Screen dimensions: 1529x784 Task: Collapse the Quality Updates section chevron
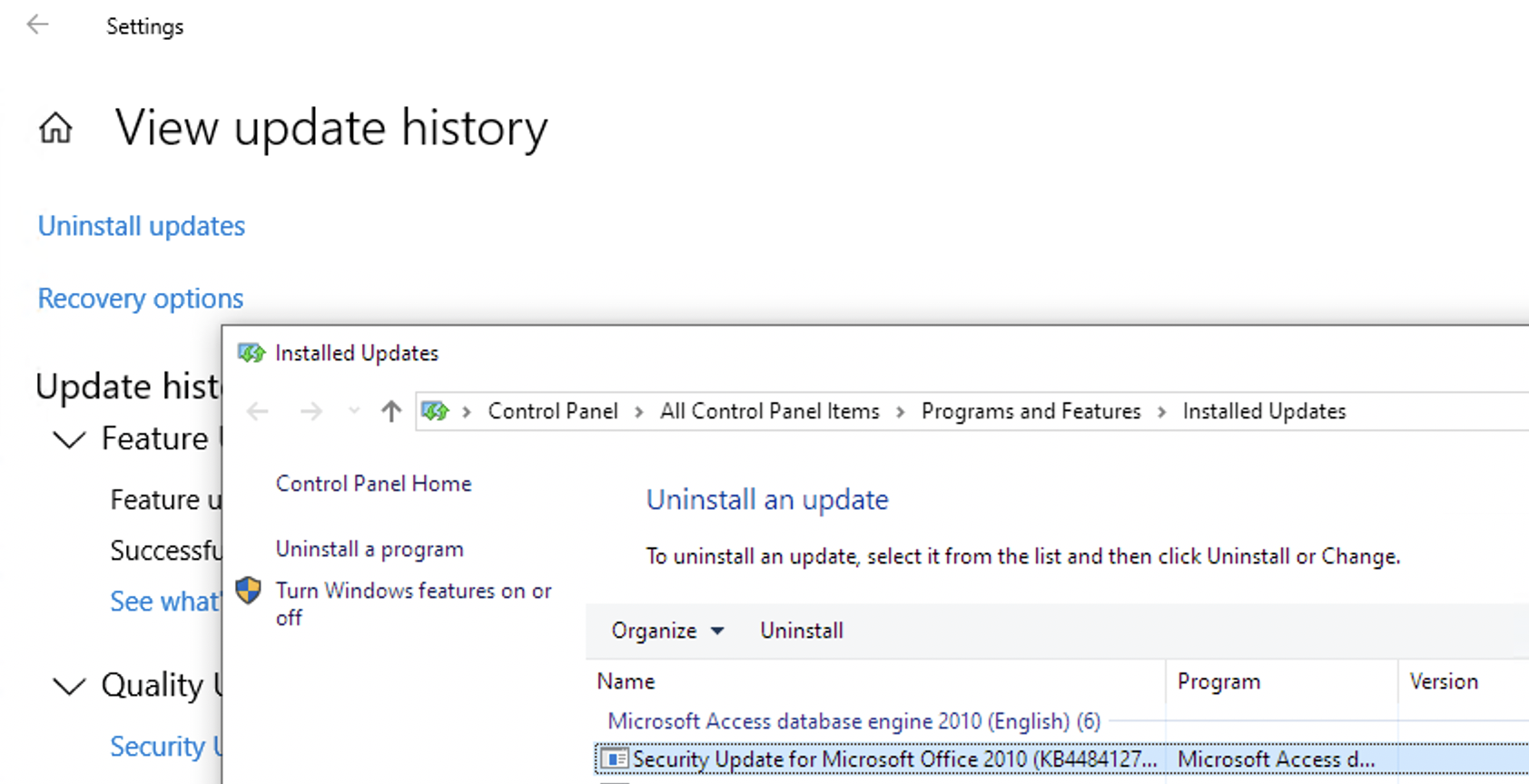69,686
